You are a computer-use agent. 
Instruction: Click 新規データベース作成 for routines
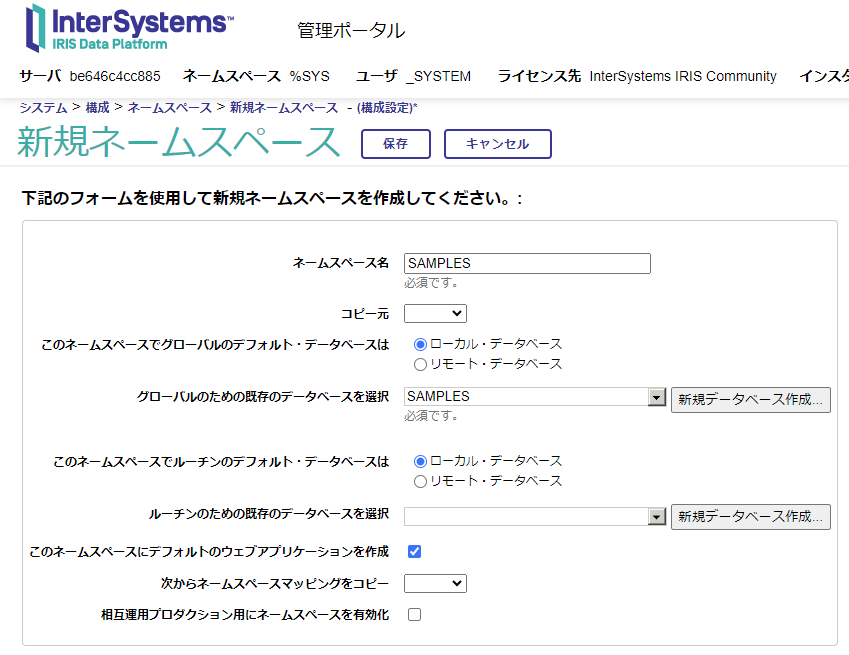750,517
